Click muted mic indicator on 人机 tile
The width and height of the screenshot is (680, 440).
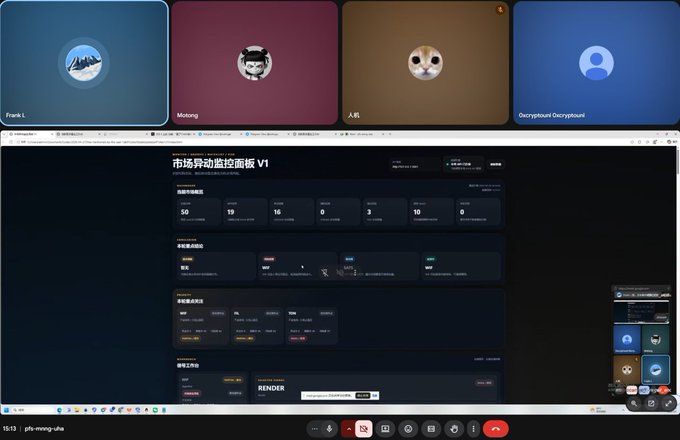(500, 9)
